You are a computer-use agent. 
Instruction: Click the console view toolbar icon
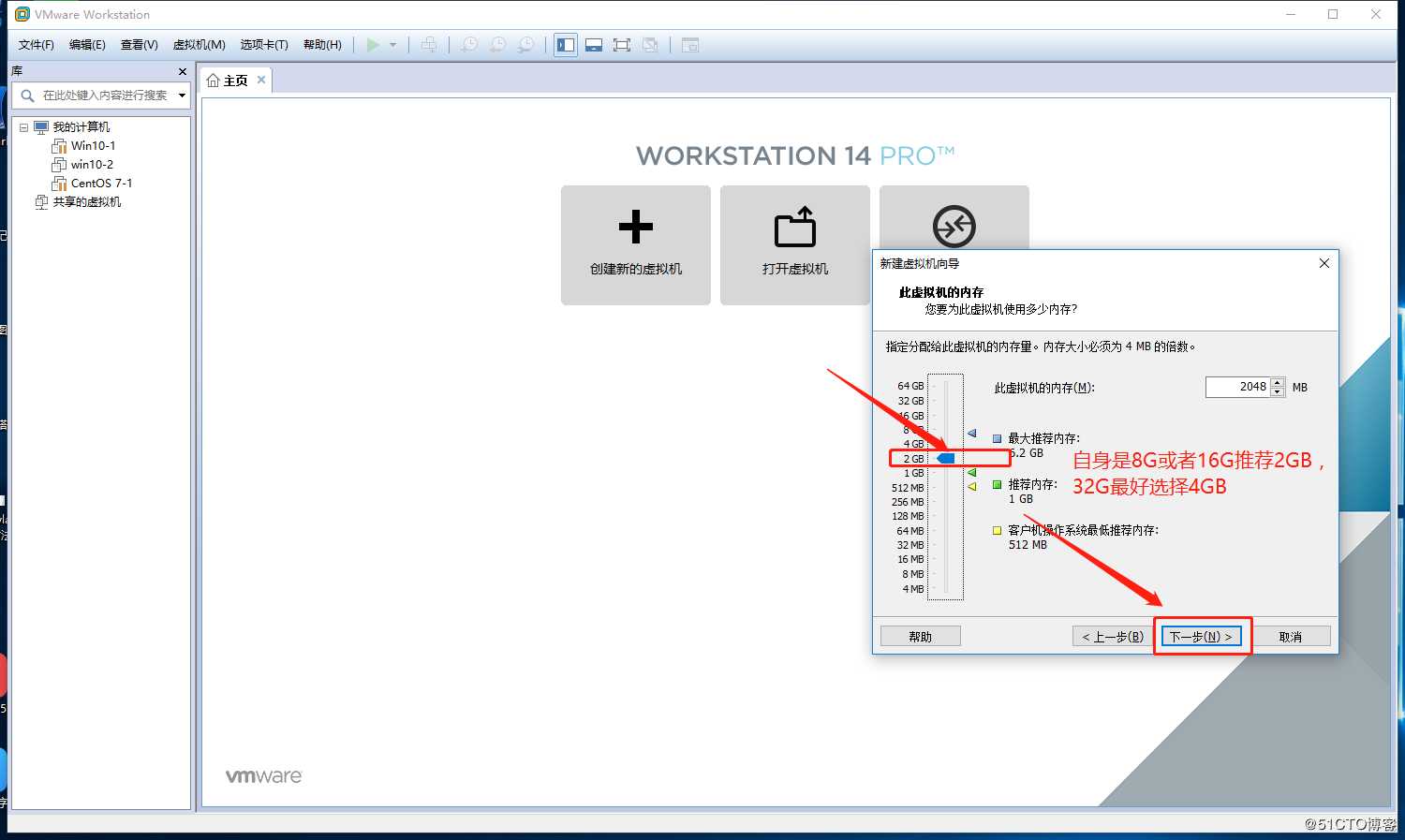tap(690, 45)
